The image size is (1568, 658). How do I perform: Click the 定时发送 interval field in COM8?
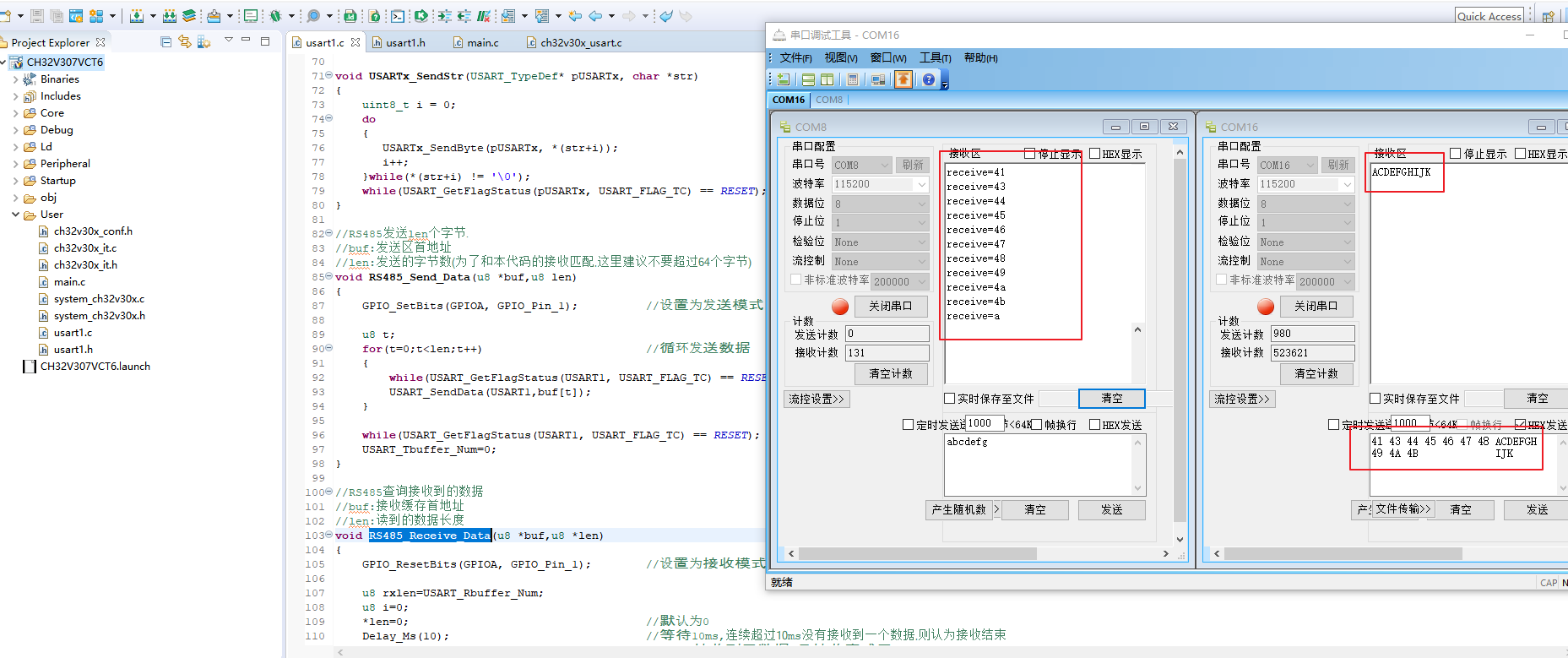pos(984,423)
